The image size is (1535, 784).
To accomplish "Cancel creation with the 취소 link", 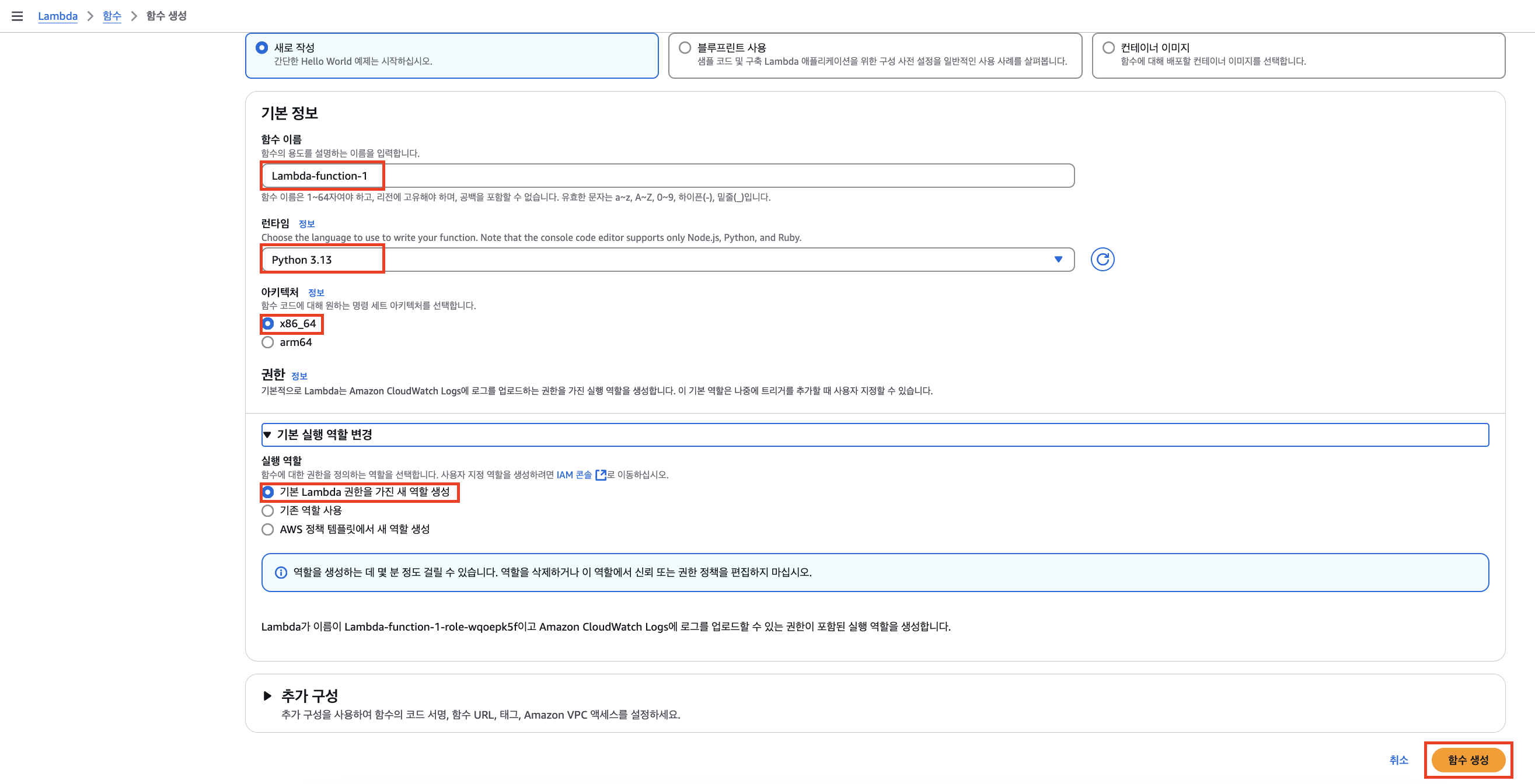I will click(1398, 759).
